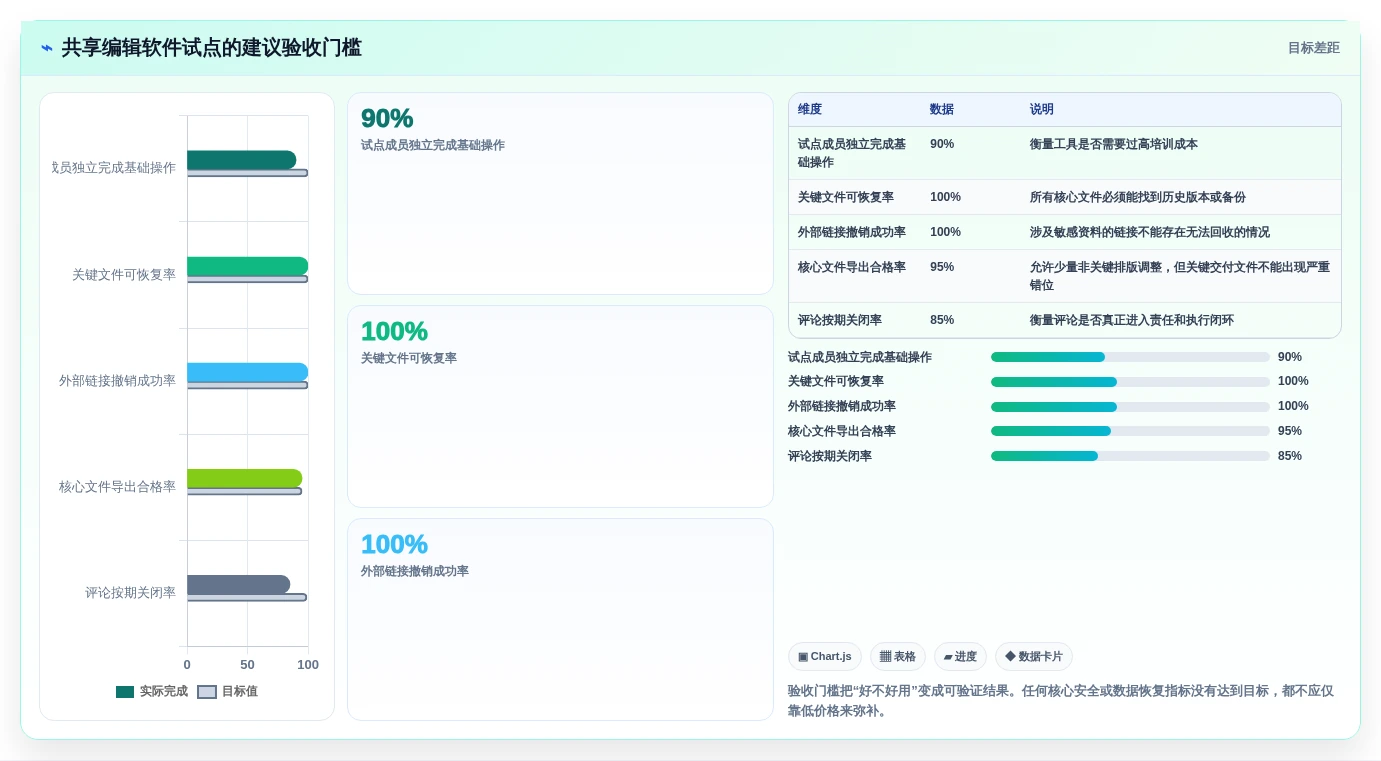Image resolution: width=1381 pixels, height=761 pixels.
Task: Select the 进度 tag chip
Action: (960, 656)
